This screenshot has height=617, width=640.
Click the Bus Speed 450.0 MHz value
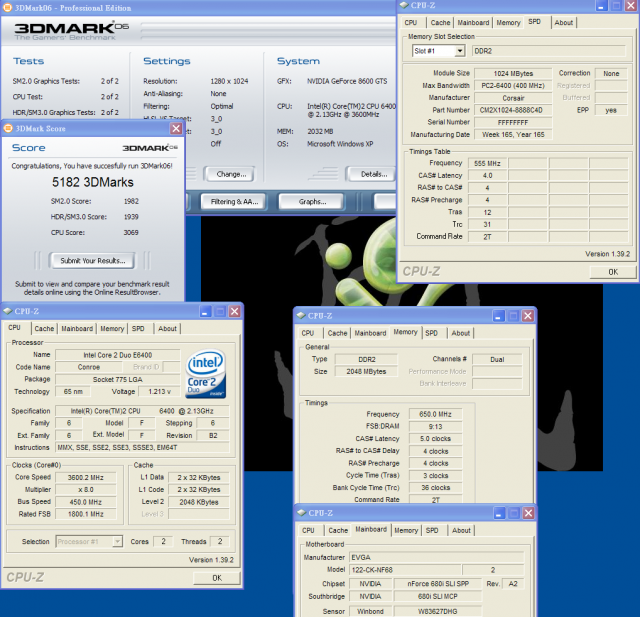[86, 502]
